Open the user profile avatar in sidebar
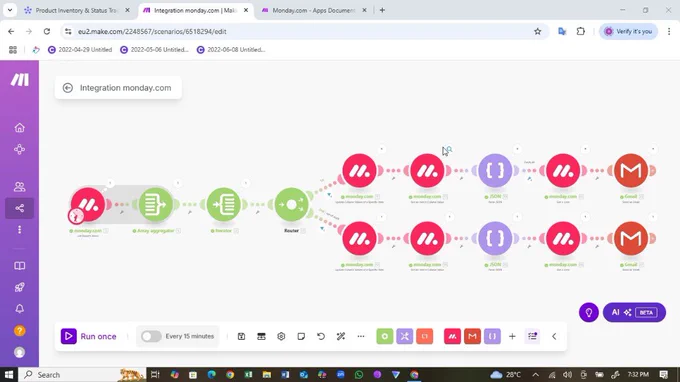 coord(20,353)
